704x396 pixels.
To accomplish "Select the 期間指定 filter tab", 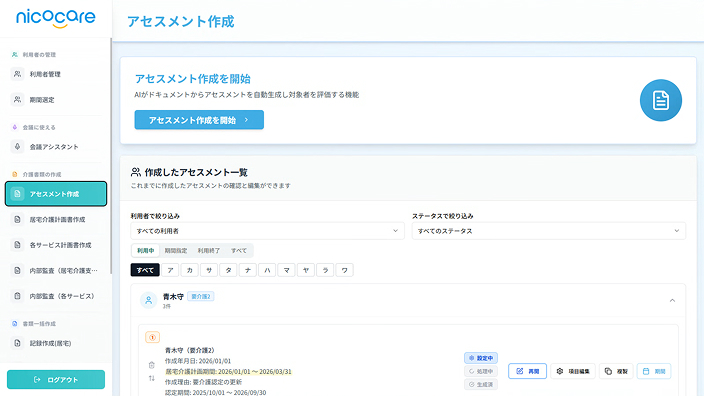I will point(176,251).
